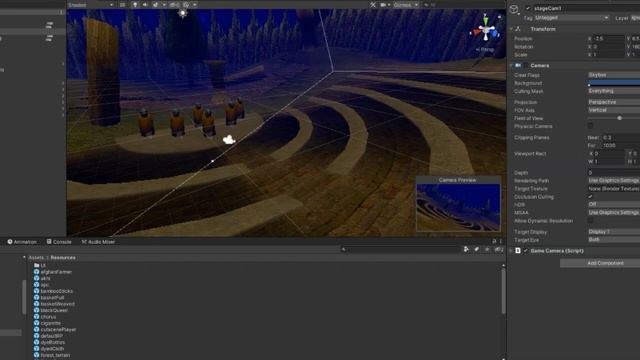This screenshot has width=640, height=360.
Task: Toggle Persp label under orientation gizmo
Action: pyautogui.click(x=485, y=49)
